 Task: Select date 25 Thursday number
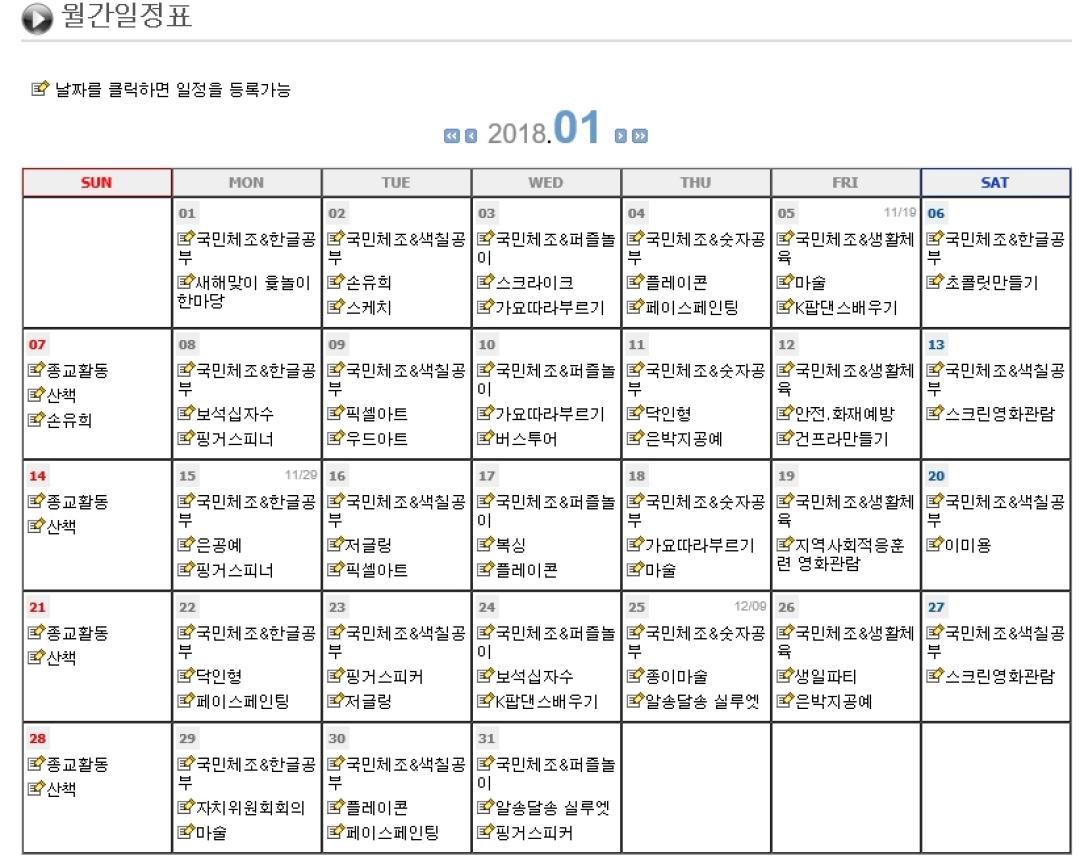(636, 607)
